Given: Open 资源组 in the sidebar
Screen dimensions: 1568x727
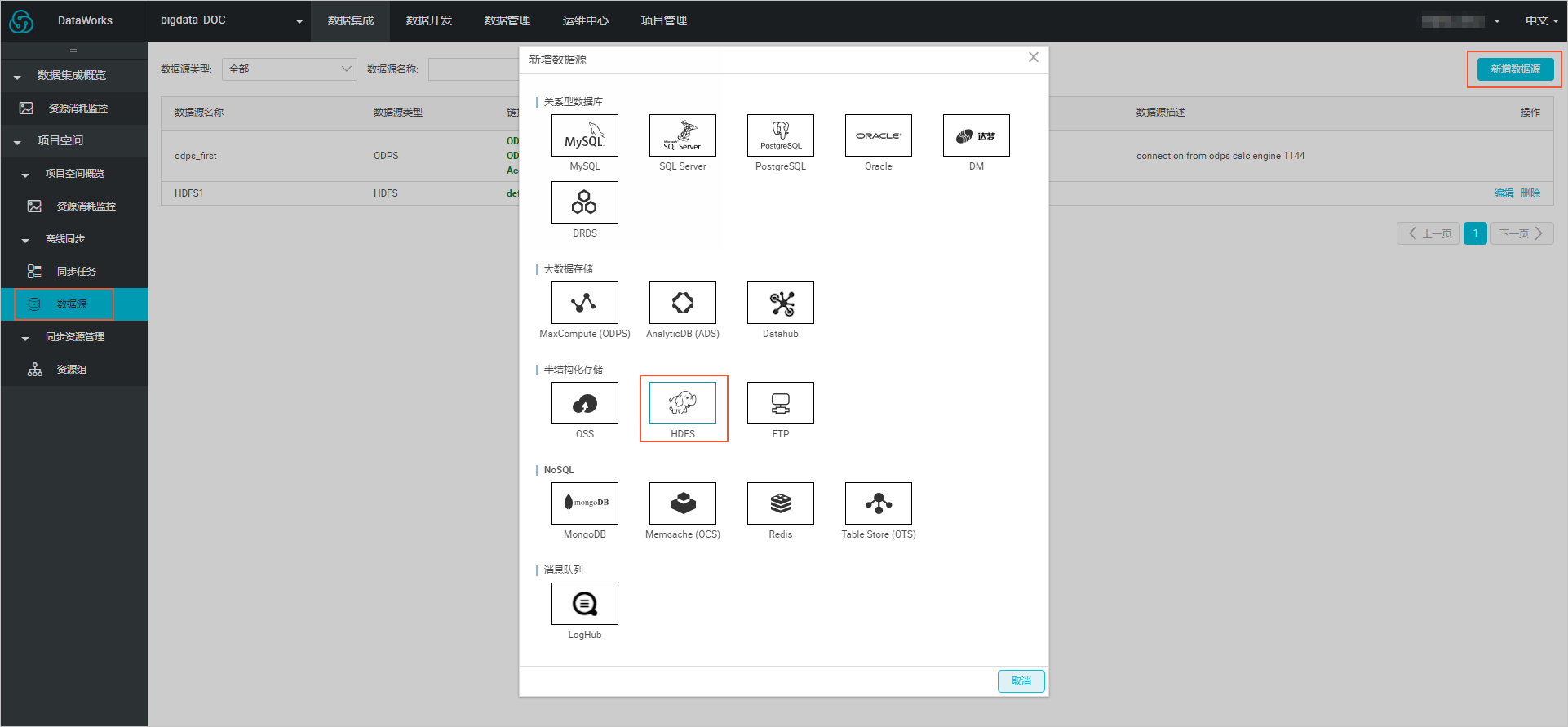Looking at the screenshot, I should (x=74, y=369).
